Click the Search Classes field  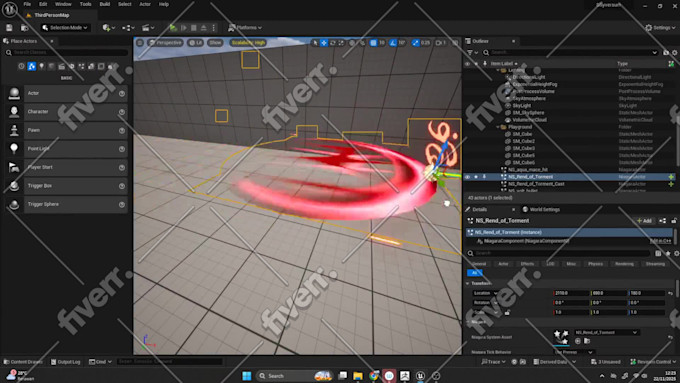tap(67, 52)
